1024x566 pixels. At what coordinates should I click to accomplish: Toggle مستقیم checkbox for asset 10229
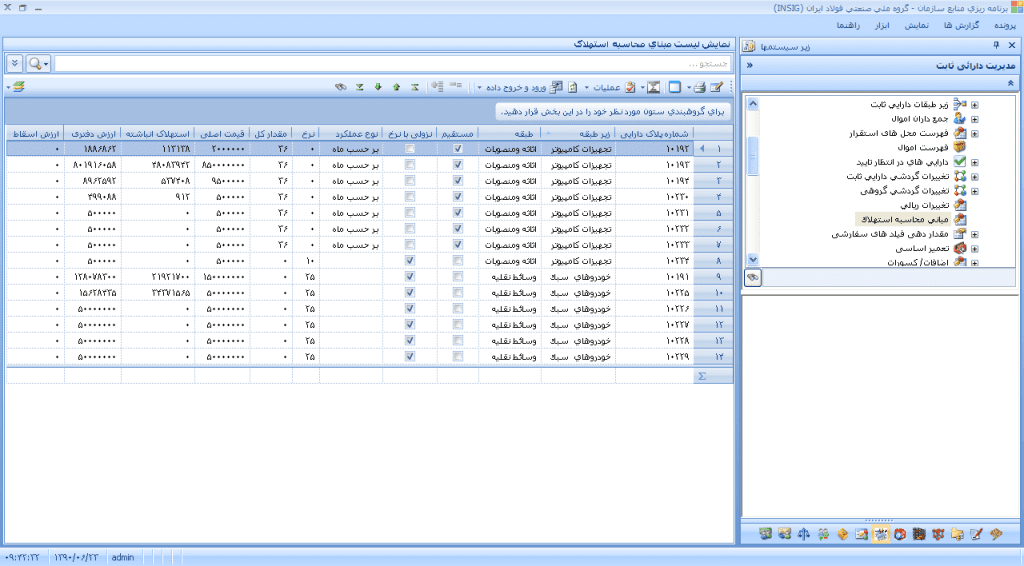[458, 356]
